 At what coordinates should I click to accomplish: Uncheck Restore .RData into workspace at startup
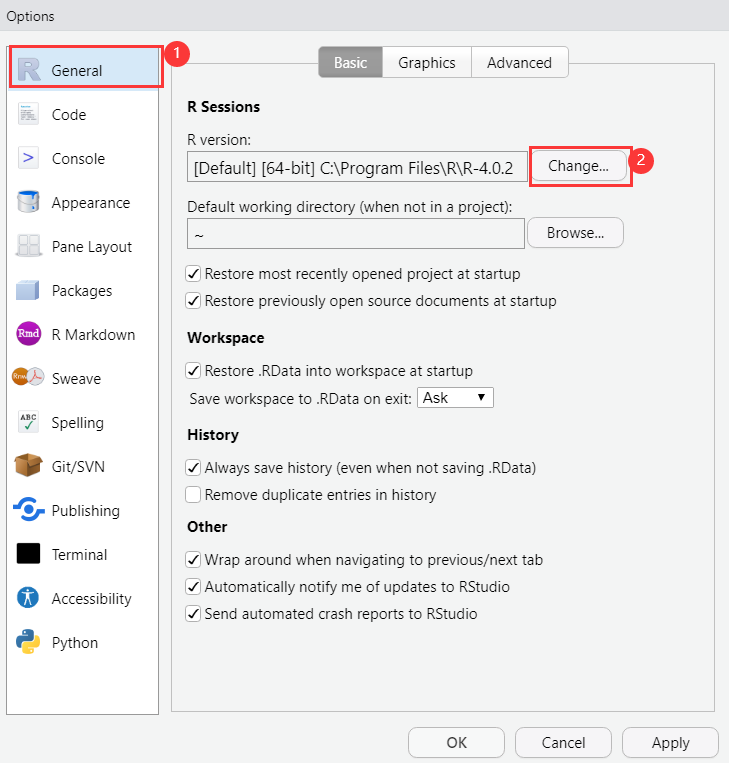tap(193, 371)
